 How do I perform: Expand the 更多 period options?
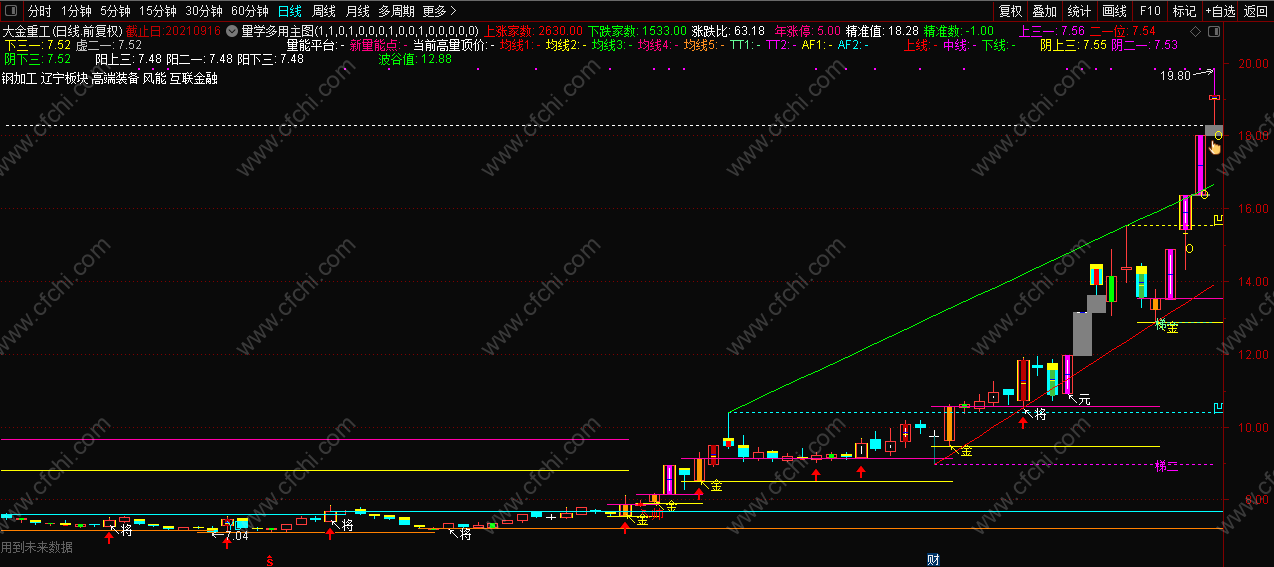[x=438, y=11]
